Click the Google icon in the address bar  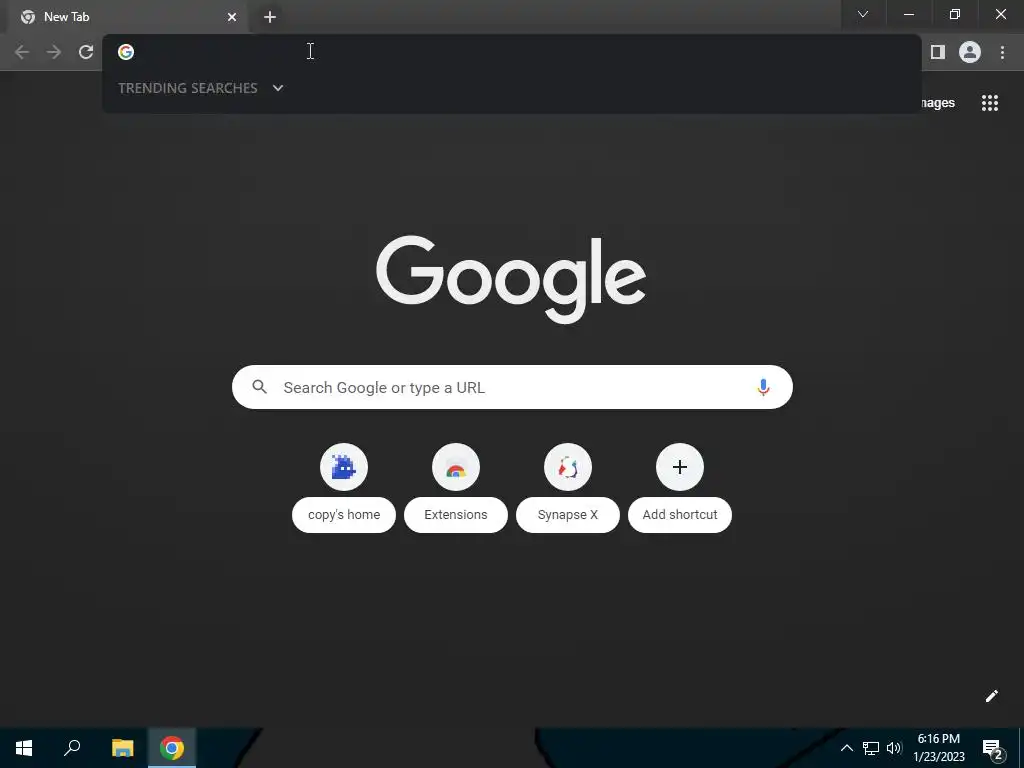click(126, 52)
